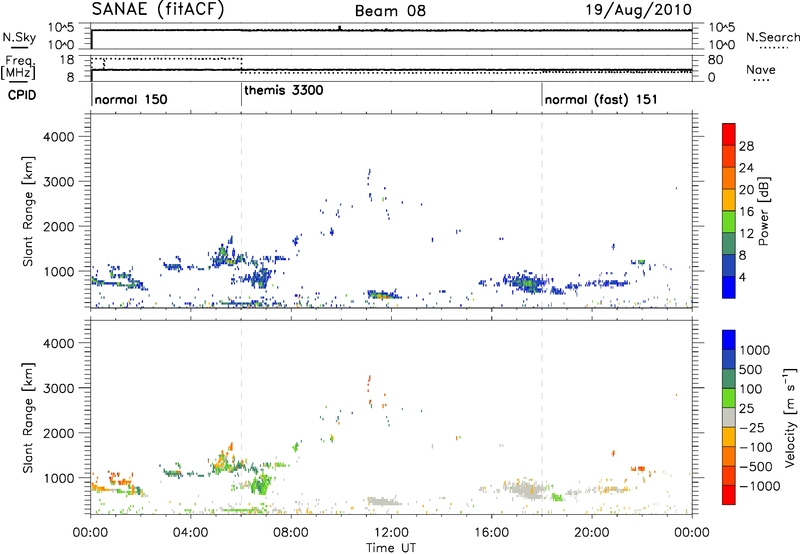The width and height of the screenshot is (800, 554).
Task: Click the Freq. [MHz] axis label
Action: 18,67
